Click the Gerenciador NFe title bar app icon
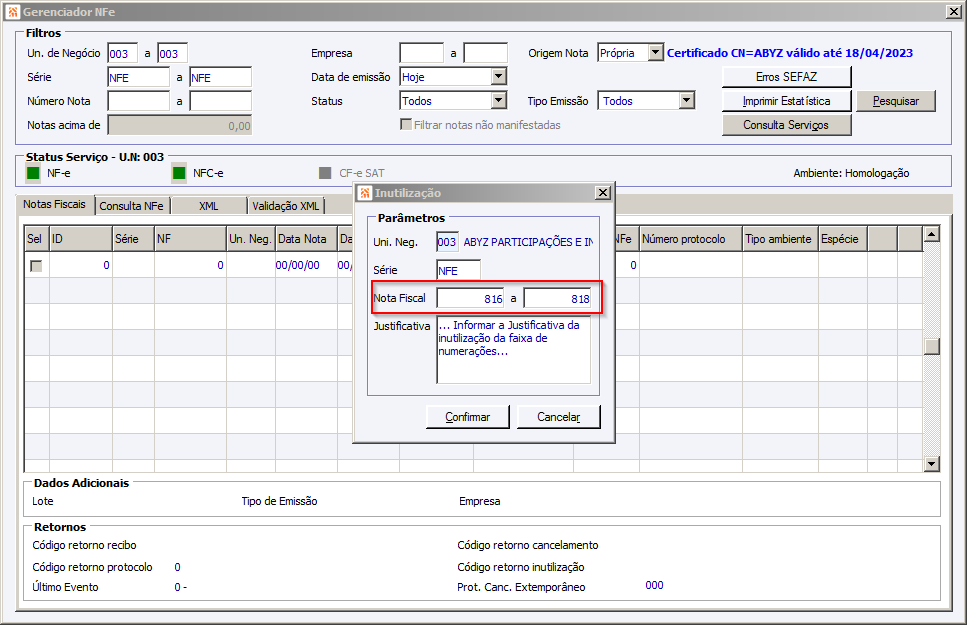 pyautogui.click(x=12, y=12)
